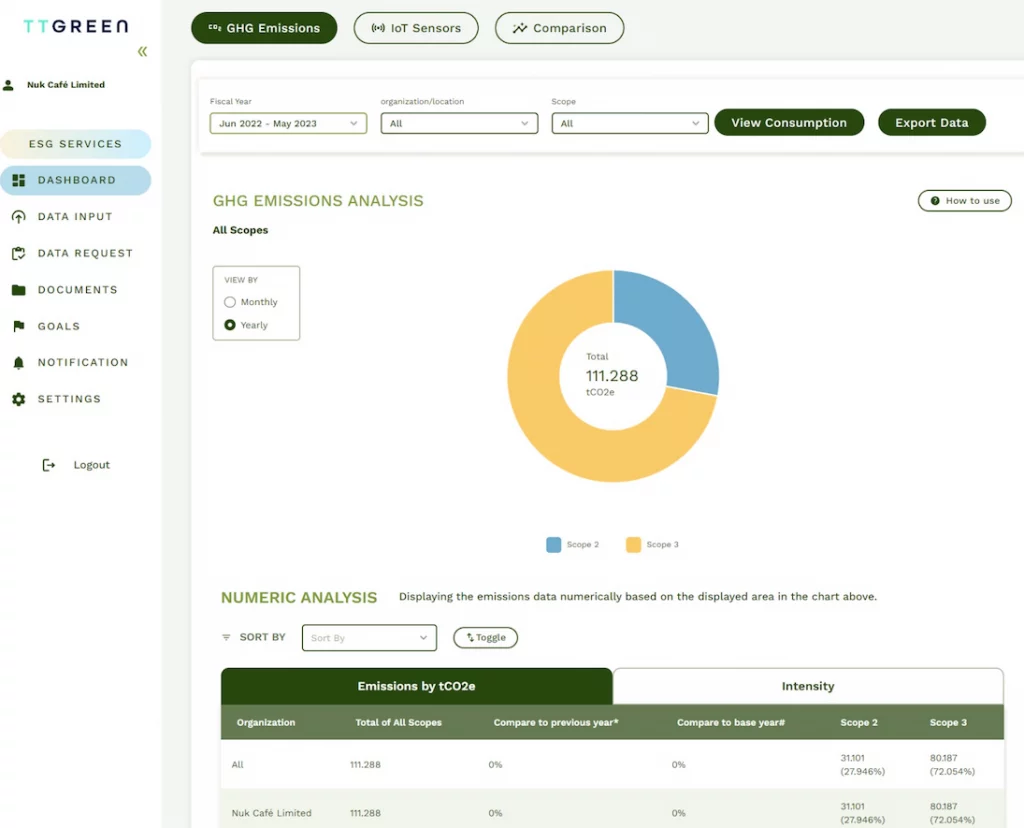Click the Settings gear icon
The width and height of the screenshot is (1024, 828).
(x=18, y=399)
